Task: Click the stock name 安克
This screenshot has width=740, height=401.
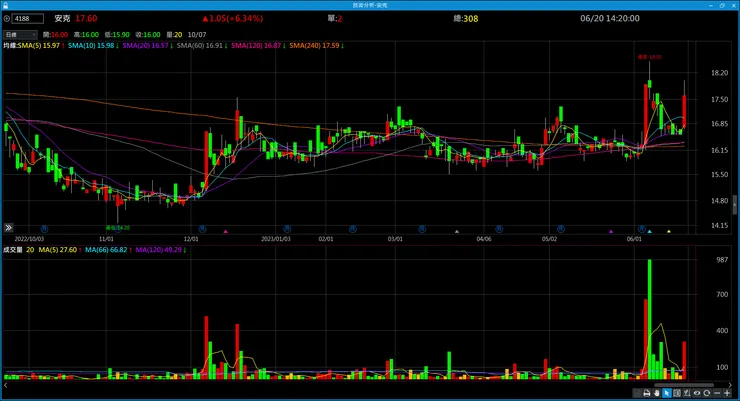Action: coord(62,18)
